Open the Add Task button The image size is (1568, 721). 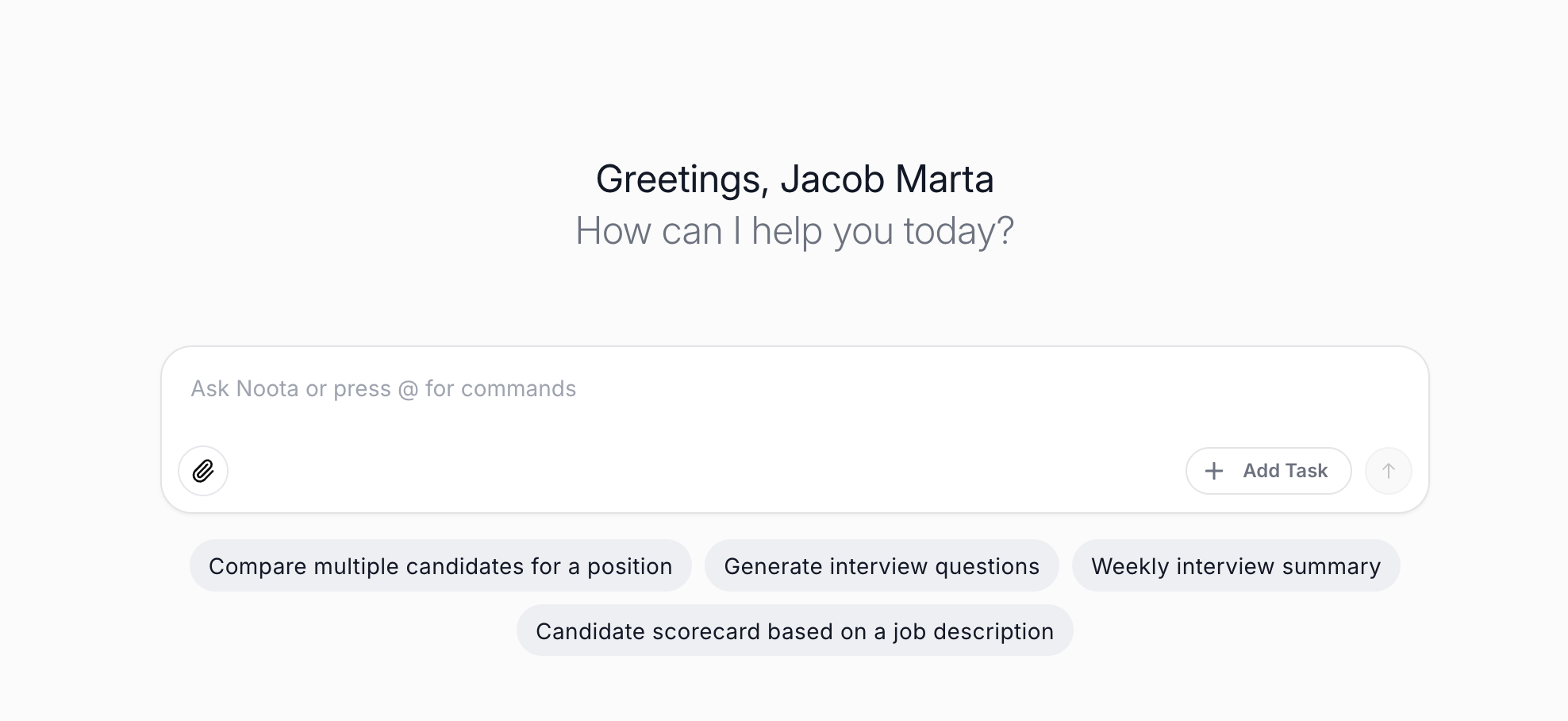tap(1268, 471)
